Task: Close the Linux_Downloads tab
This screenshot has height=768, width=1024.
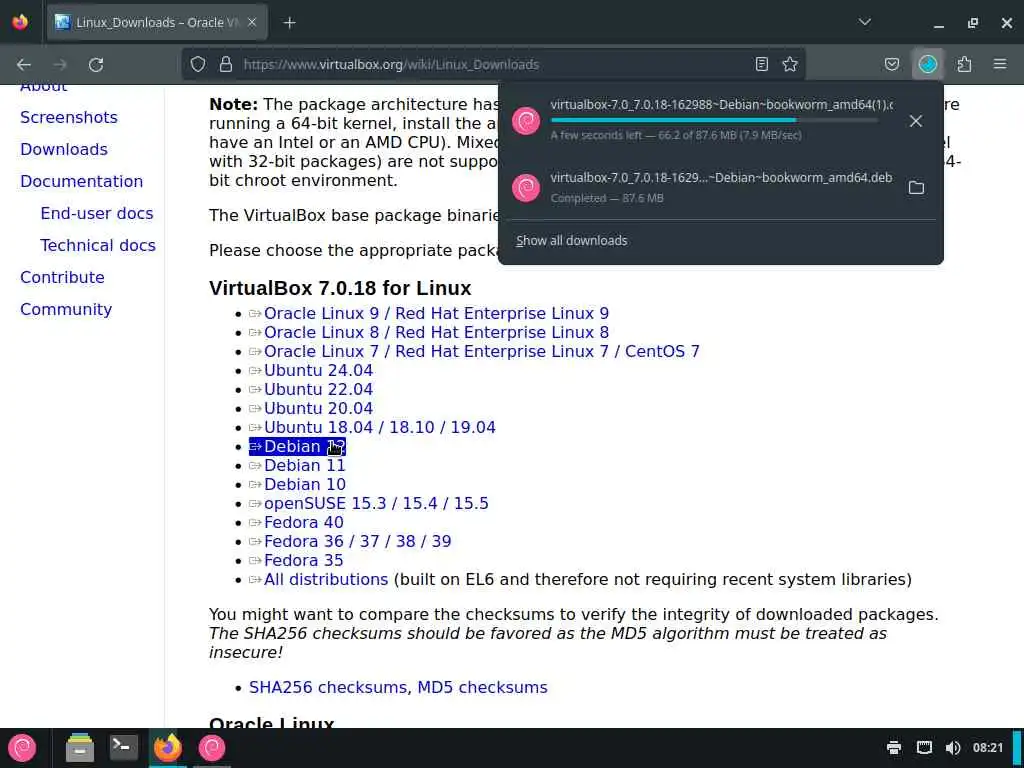Action: coord(252,23)
